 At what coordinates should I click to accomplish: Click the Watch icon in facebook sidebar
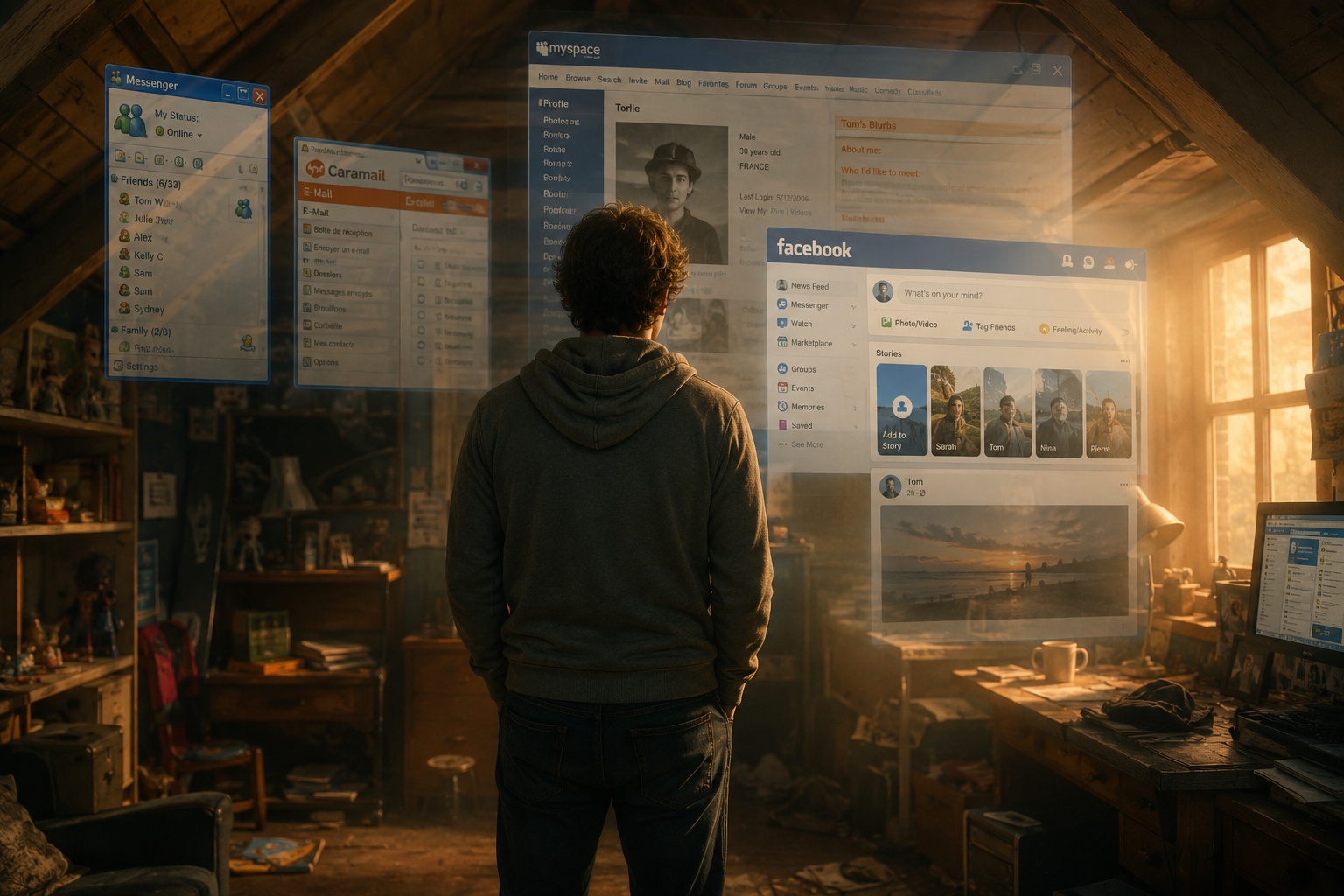[782, 323]
